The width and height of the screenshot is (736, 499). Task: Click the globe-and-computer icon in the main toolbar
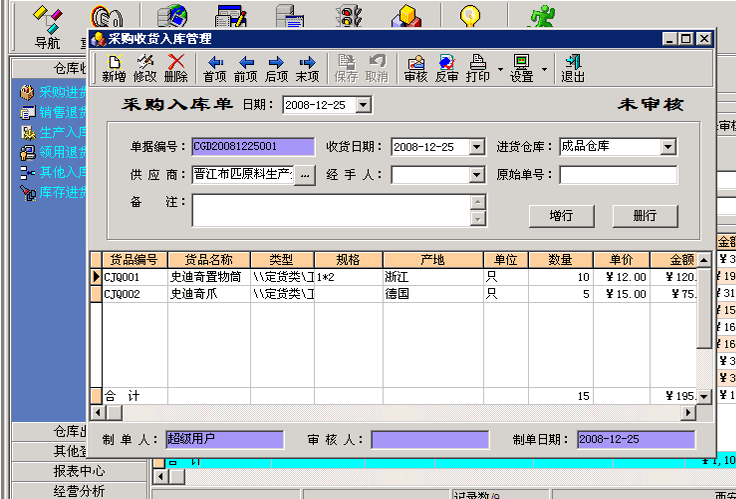click(172, 15)
